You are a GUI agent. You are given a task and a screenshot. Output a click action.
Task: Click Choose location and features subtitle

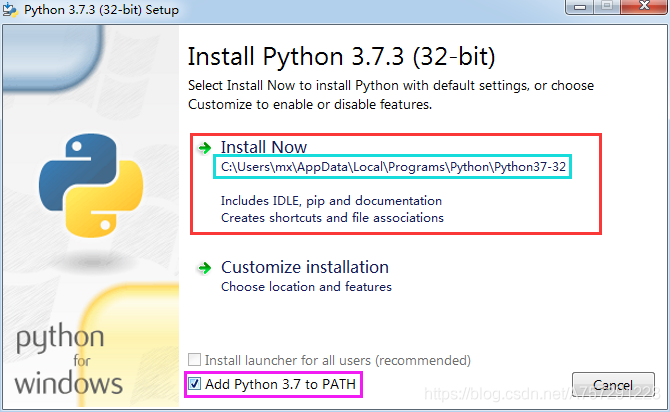click(306, 287)
